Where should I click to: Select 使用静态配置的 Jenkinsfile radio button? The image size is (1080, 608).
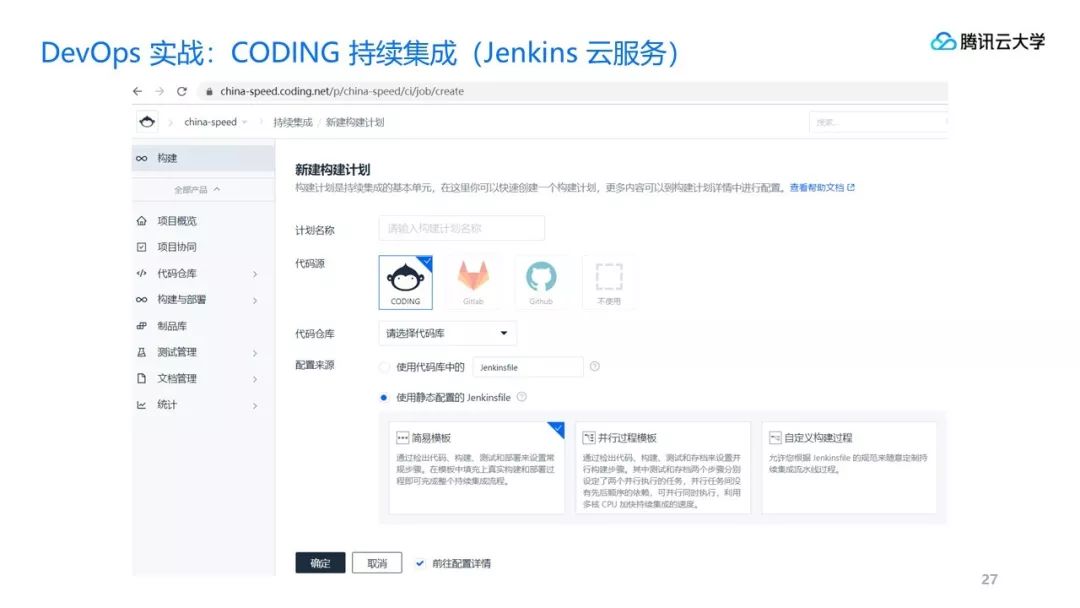(384, 397)
